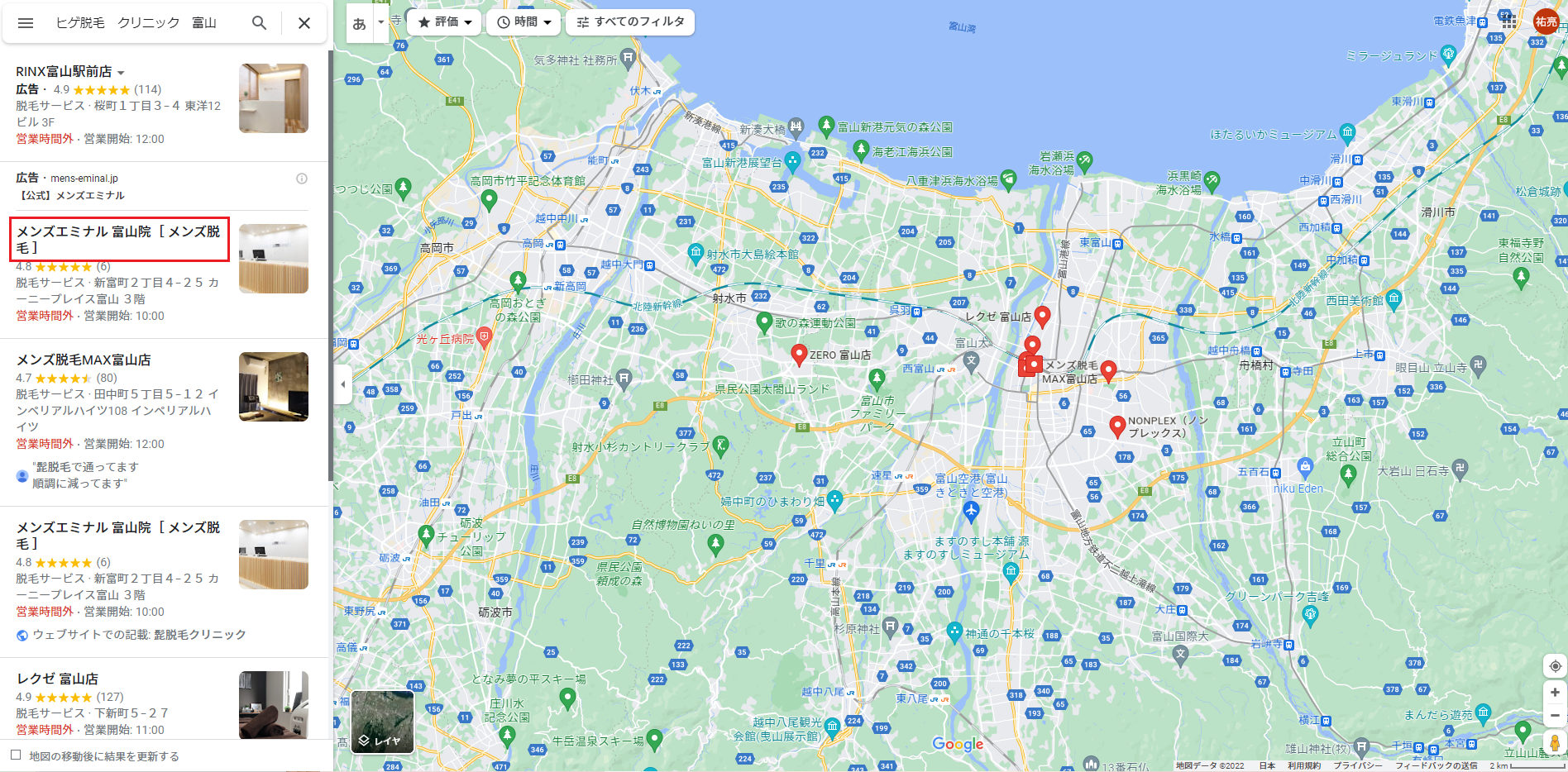Viewport: 1568px width, 772px height.
Task: Open the highlighted メンズエミナル 富山院 listing title
Action: coord(119,240)
